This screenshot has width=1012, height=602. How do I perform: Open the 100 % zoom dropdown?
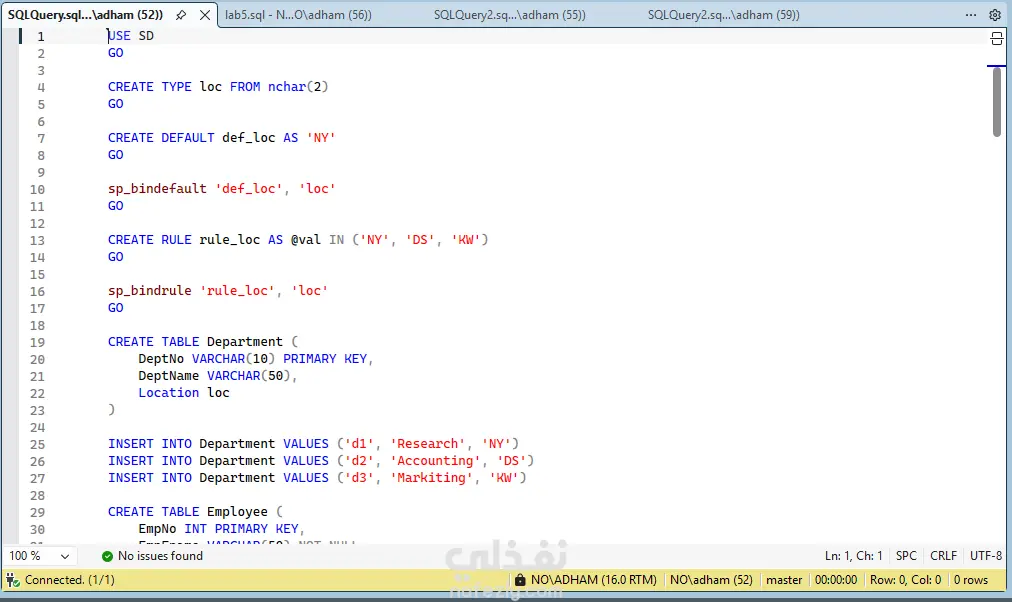[40, 556]
